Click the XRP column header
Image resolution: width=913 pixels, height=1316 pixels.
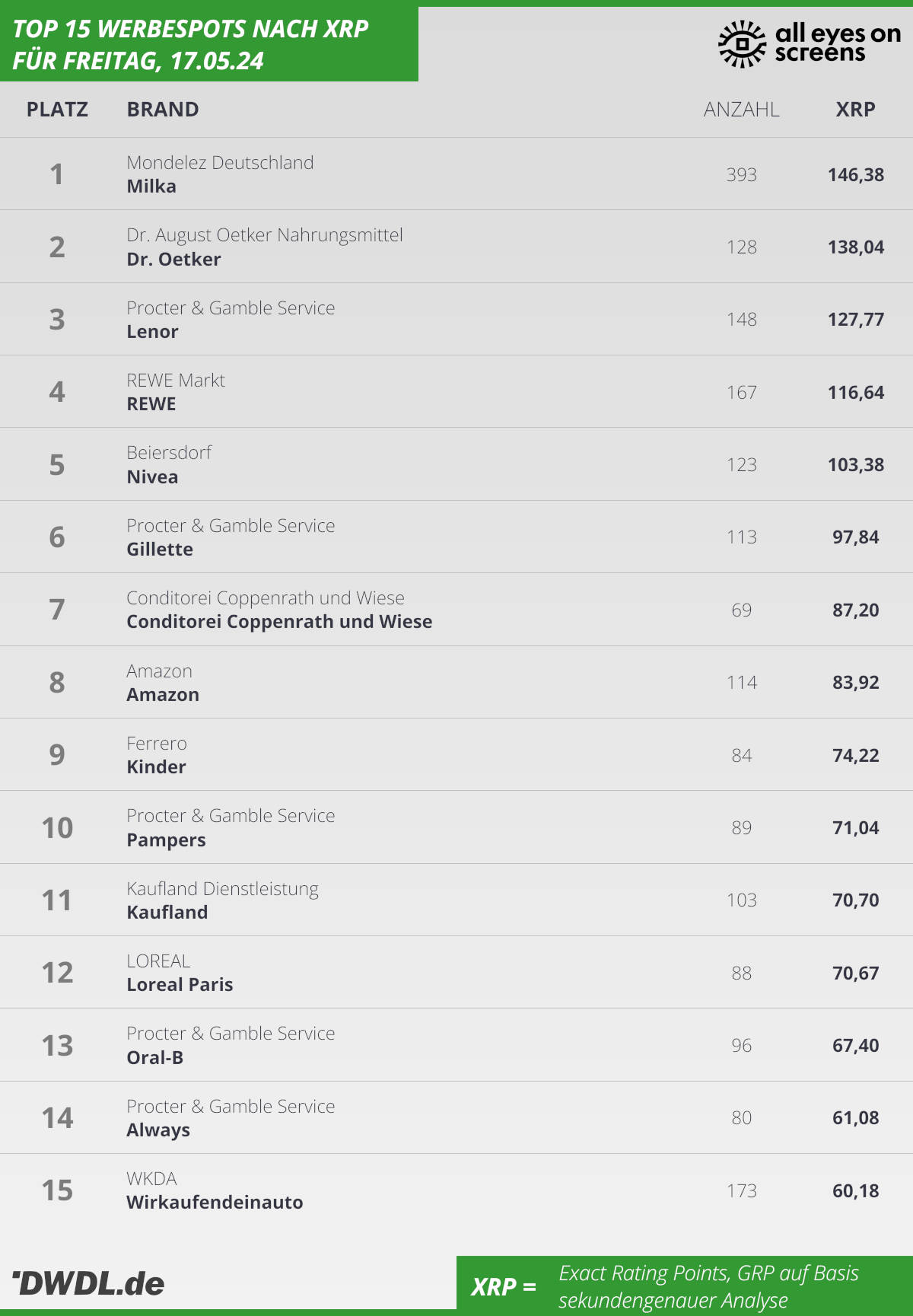pos(855,110)
